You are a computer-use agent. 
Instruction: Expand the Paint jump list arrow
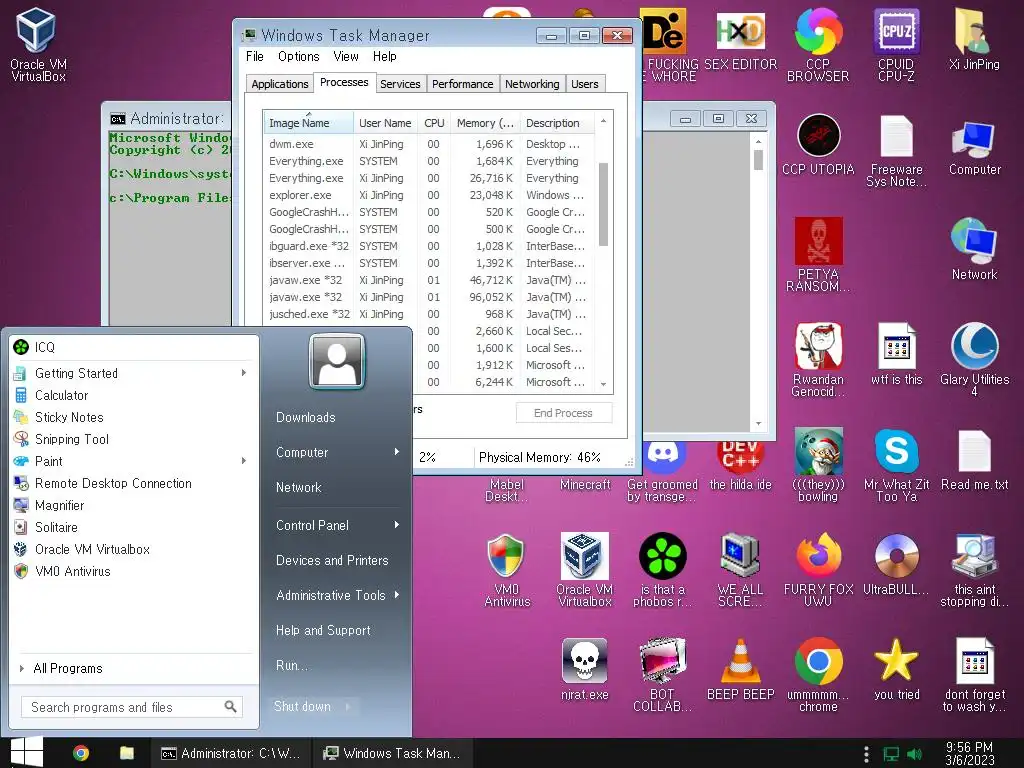pyautogui.click(x=244, y=460)
